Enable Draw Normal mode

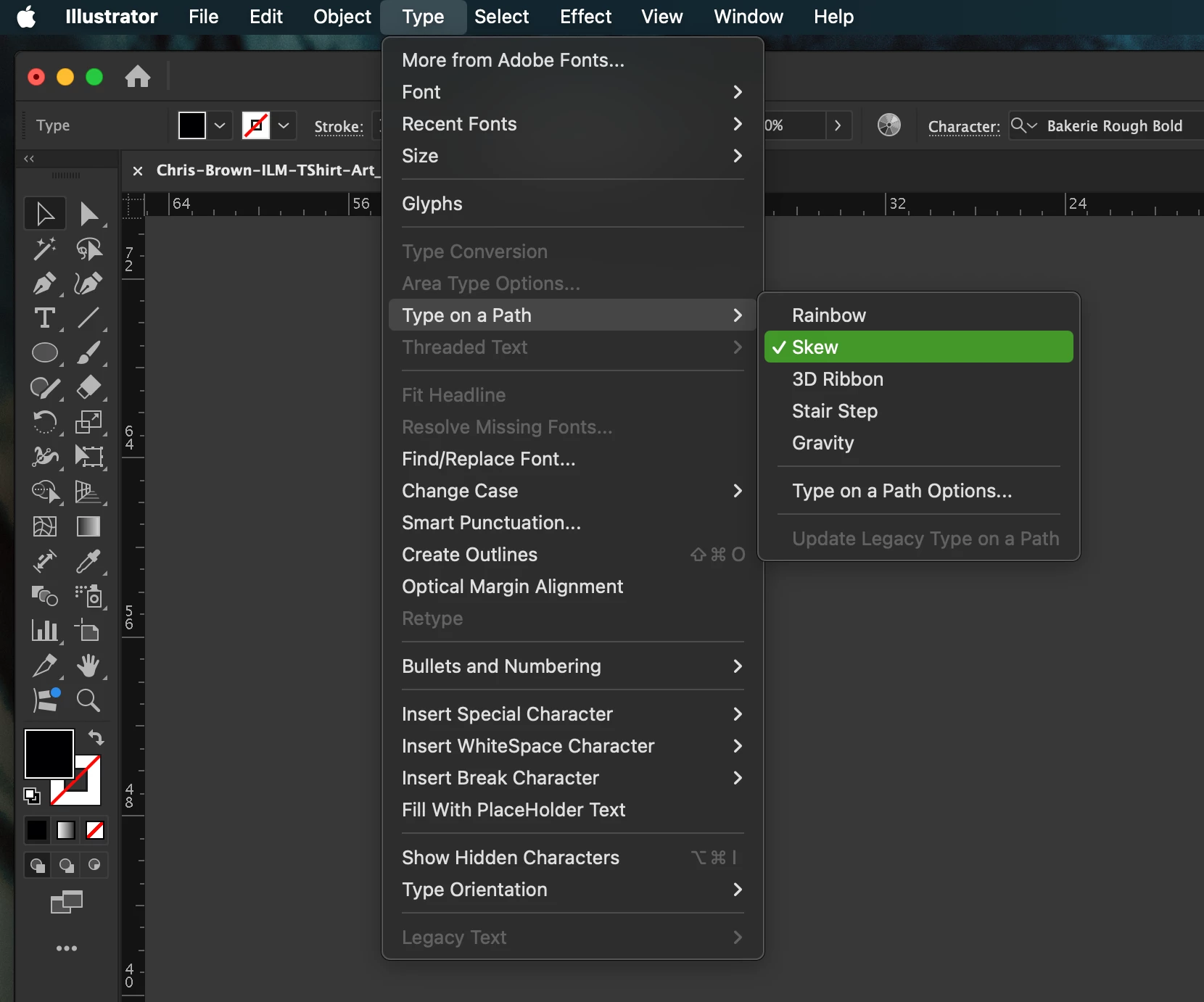38,865
